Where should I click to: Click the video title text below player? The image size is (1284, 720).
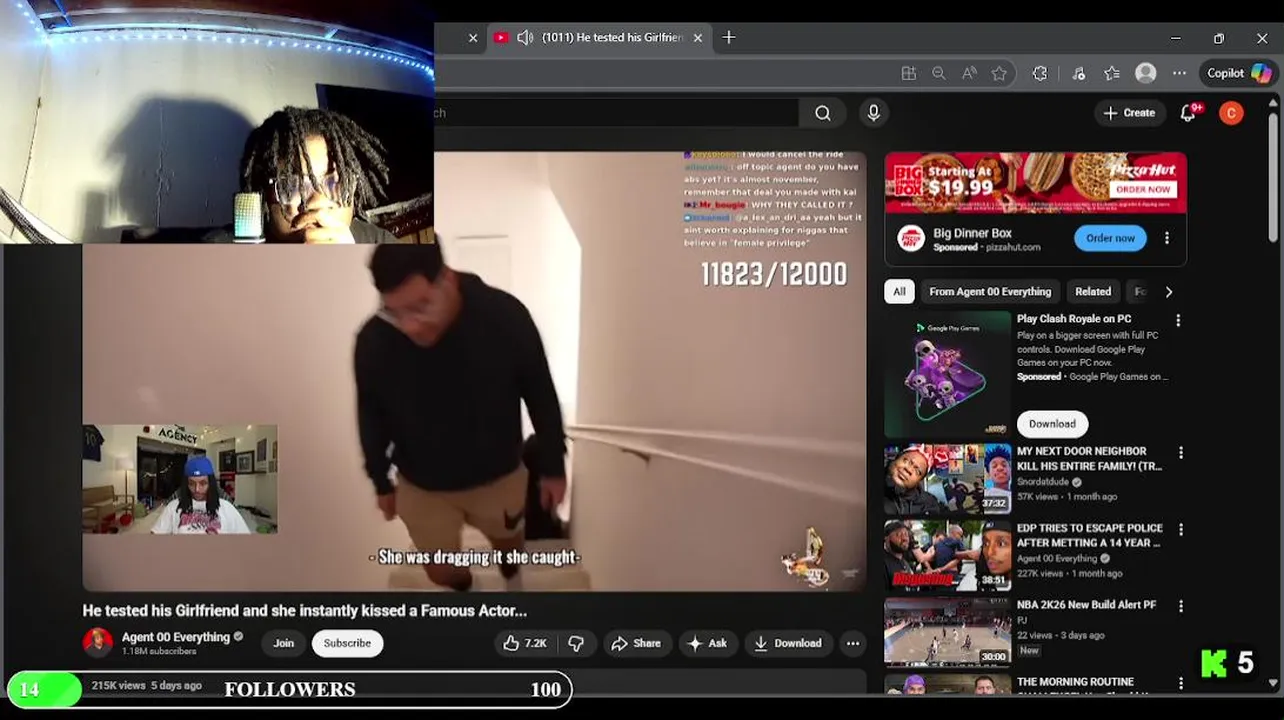[x=304, y=610]
